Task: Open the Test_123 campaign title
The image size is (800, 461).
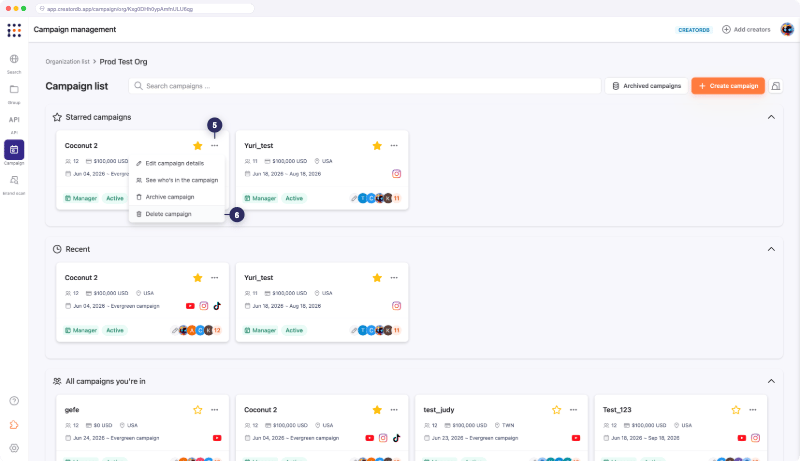Action: point(617,410)
